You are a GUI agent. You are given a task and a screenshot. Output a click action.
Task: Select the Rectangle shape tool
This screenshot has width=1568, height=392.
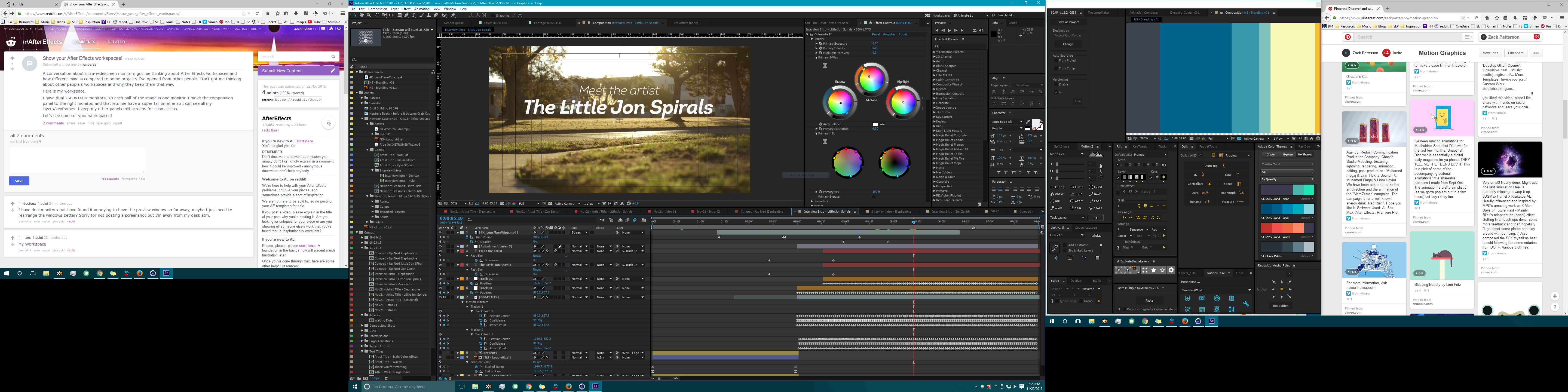[x=400, y=15]
